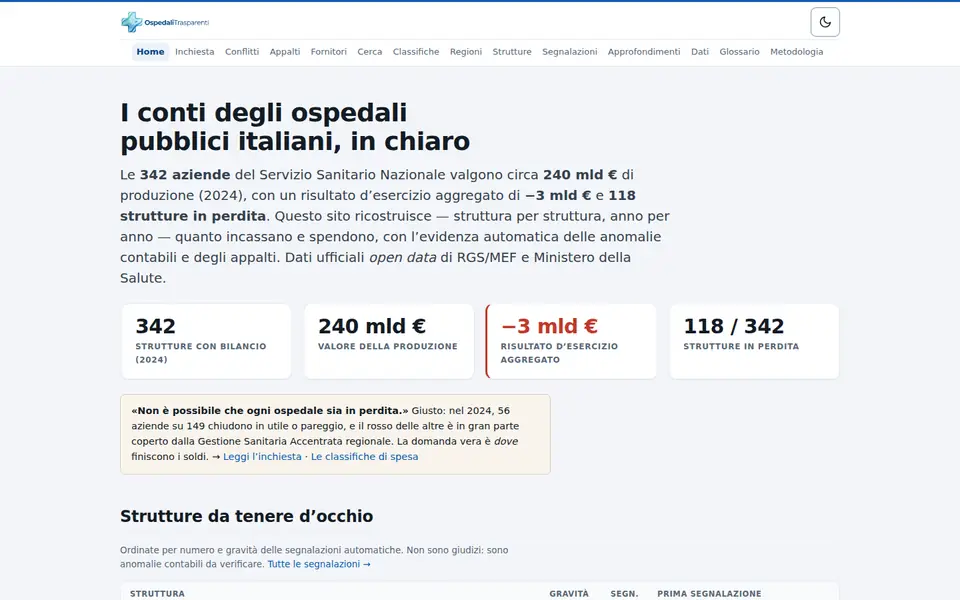Go to the Inchiesta page
This screenshot has width=960, height=600.
click(x=195, y=52)
